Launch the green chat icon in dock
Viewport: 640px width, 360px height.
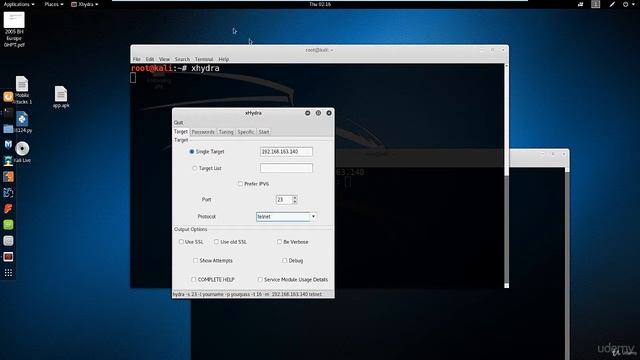coord(8,224)
